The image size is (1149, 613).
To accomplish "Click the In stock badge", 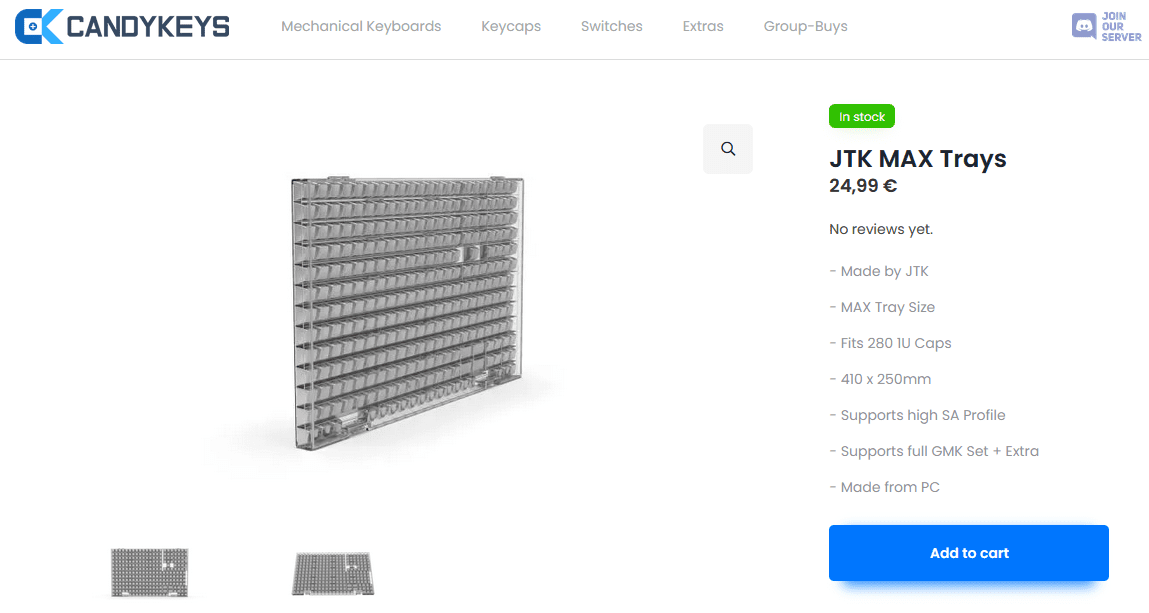I will click(862, 116).
